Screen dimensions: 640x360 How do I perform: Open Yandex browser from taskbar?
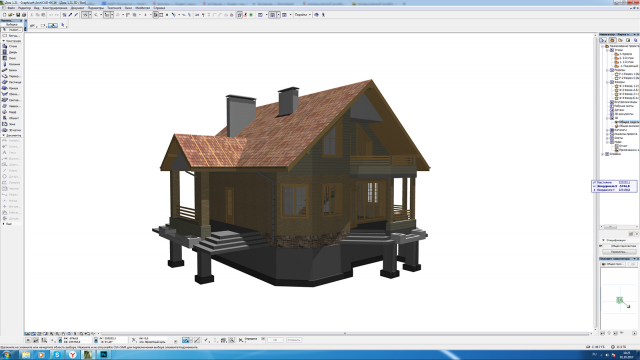pos(73,355)
